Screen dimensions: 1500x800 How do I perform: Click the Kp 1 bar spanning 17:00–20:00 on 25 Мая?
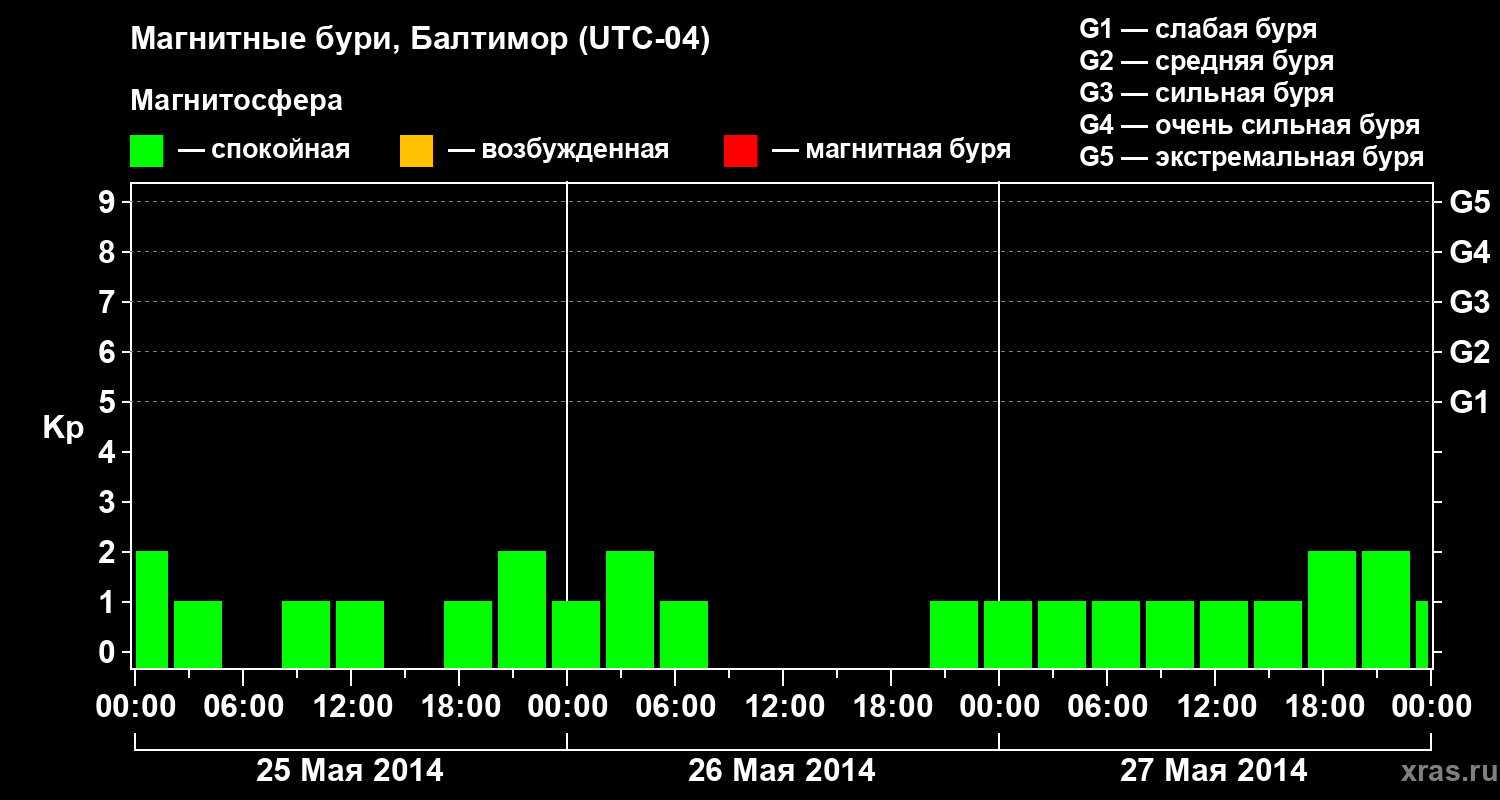[x=468, y=635]
